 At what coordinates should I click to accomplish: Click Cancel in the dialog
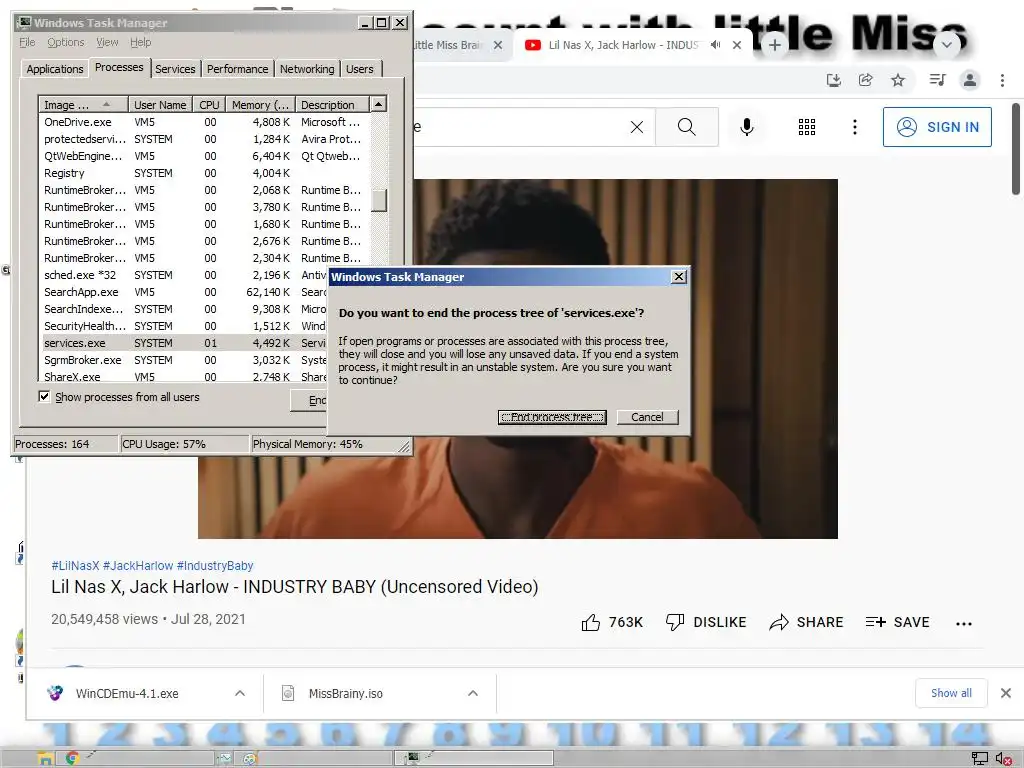(647, 417)
